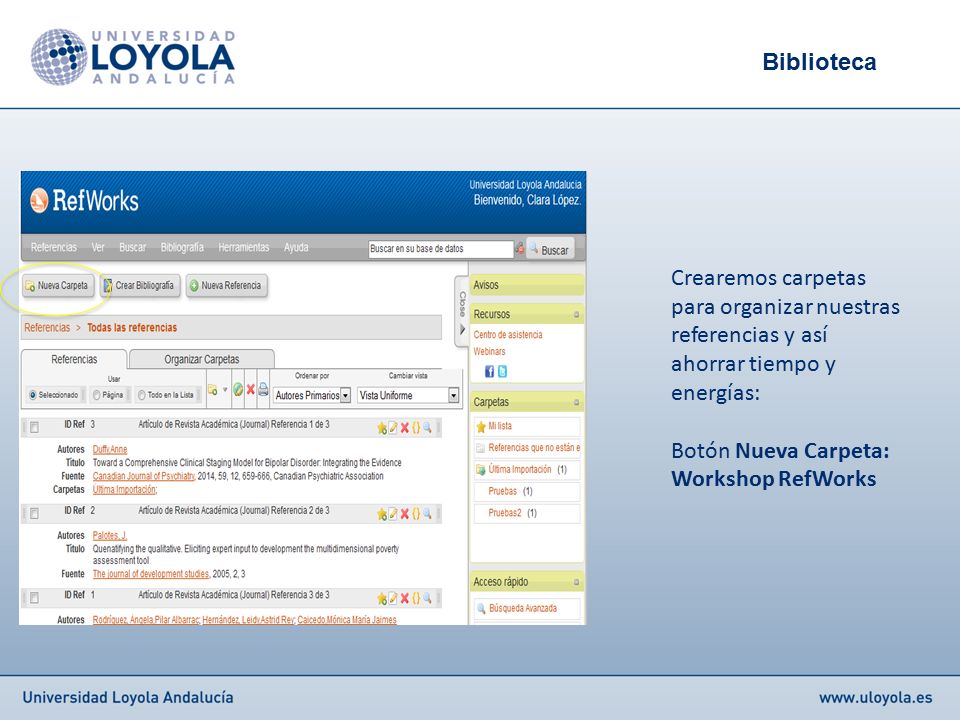
Task: Collapse the Carpetas panel
Action: click(576, 403)
